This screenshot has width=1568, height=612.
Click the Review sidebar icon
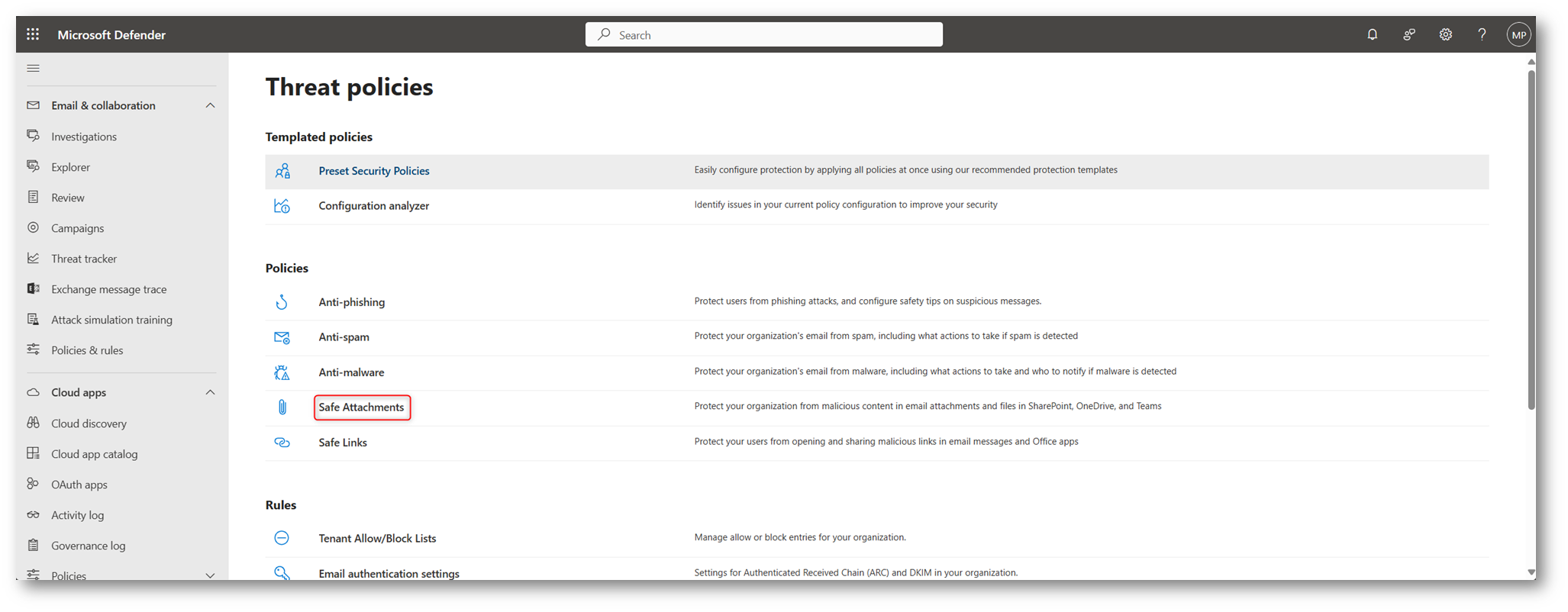pyautogui.click(x=33, y=197)
